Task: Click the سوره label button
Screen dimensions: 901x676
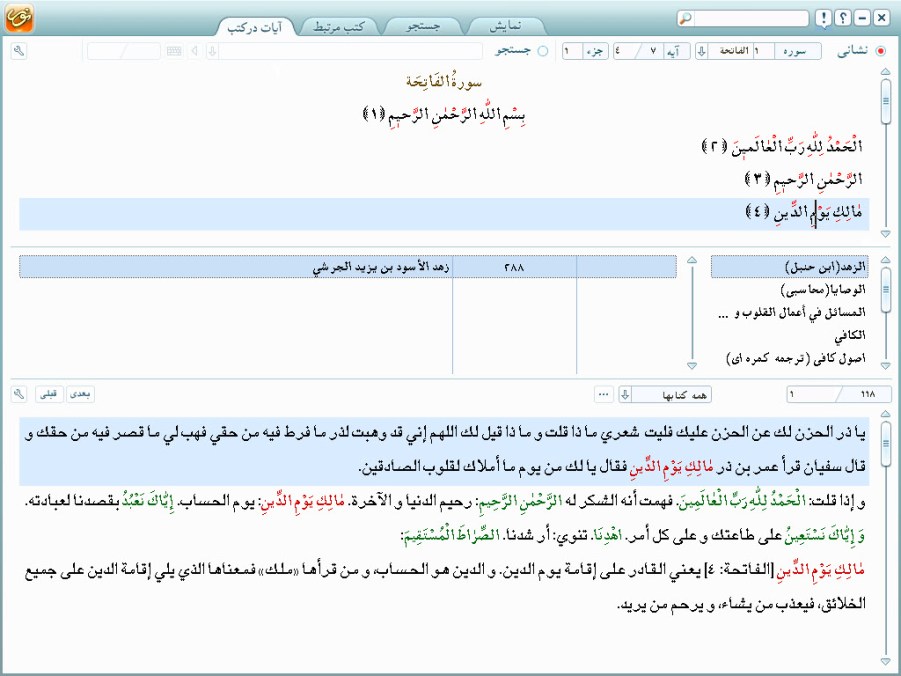Action: (x=798, y=51)
